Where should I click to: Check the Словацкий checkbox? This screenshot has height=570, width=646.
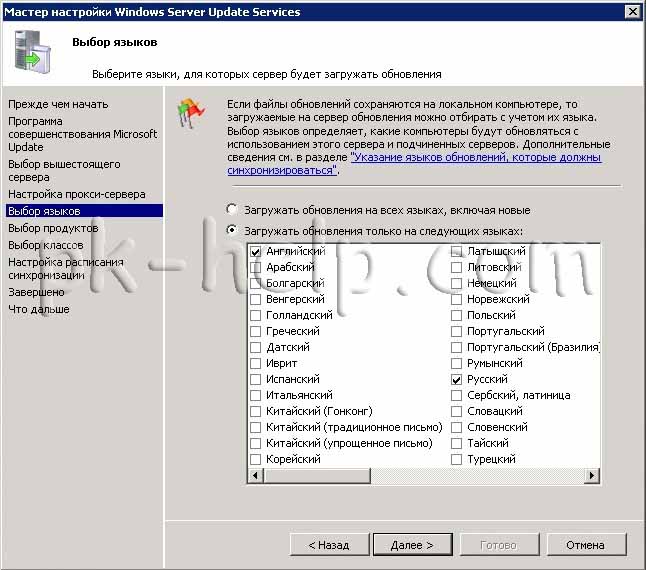(x=456, y=411)
